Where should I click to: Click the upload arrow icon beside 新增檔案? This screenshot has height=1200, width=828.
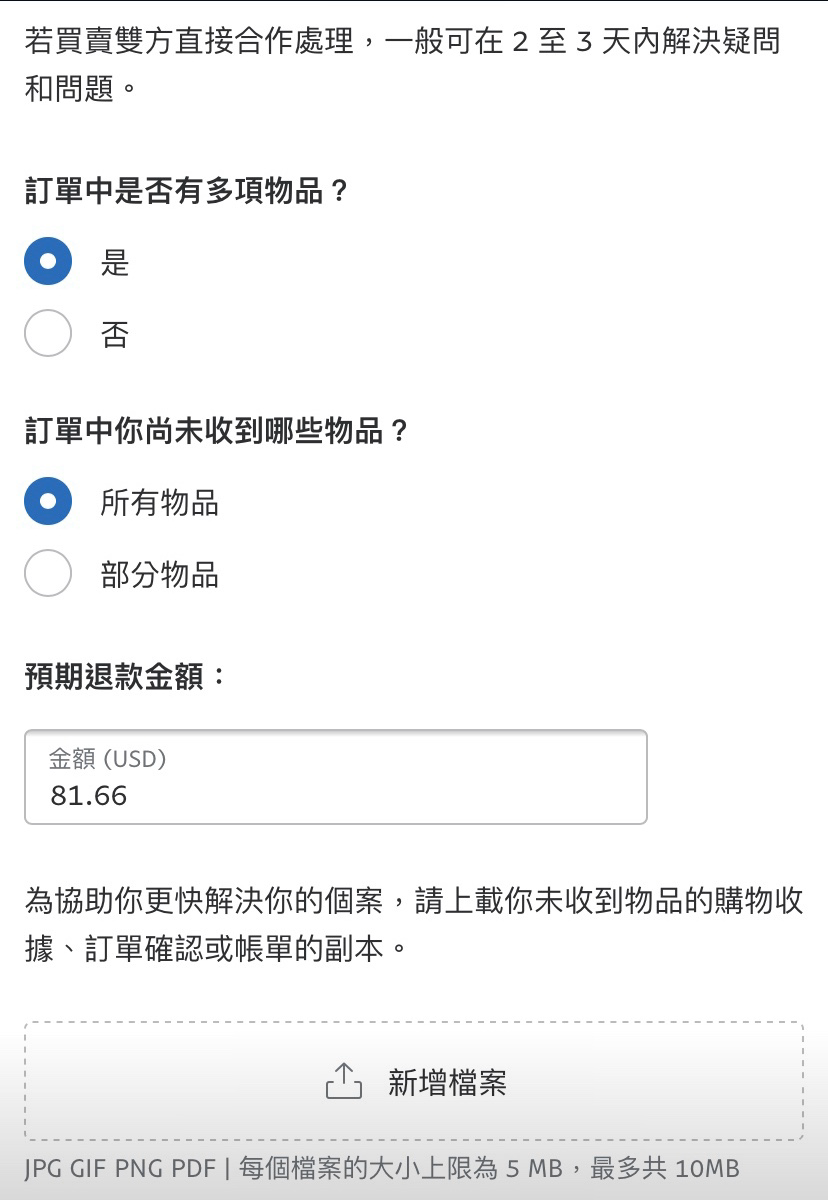344,1082
